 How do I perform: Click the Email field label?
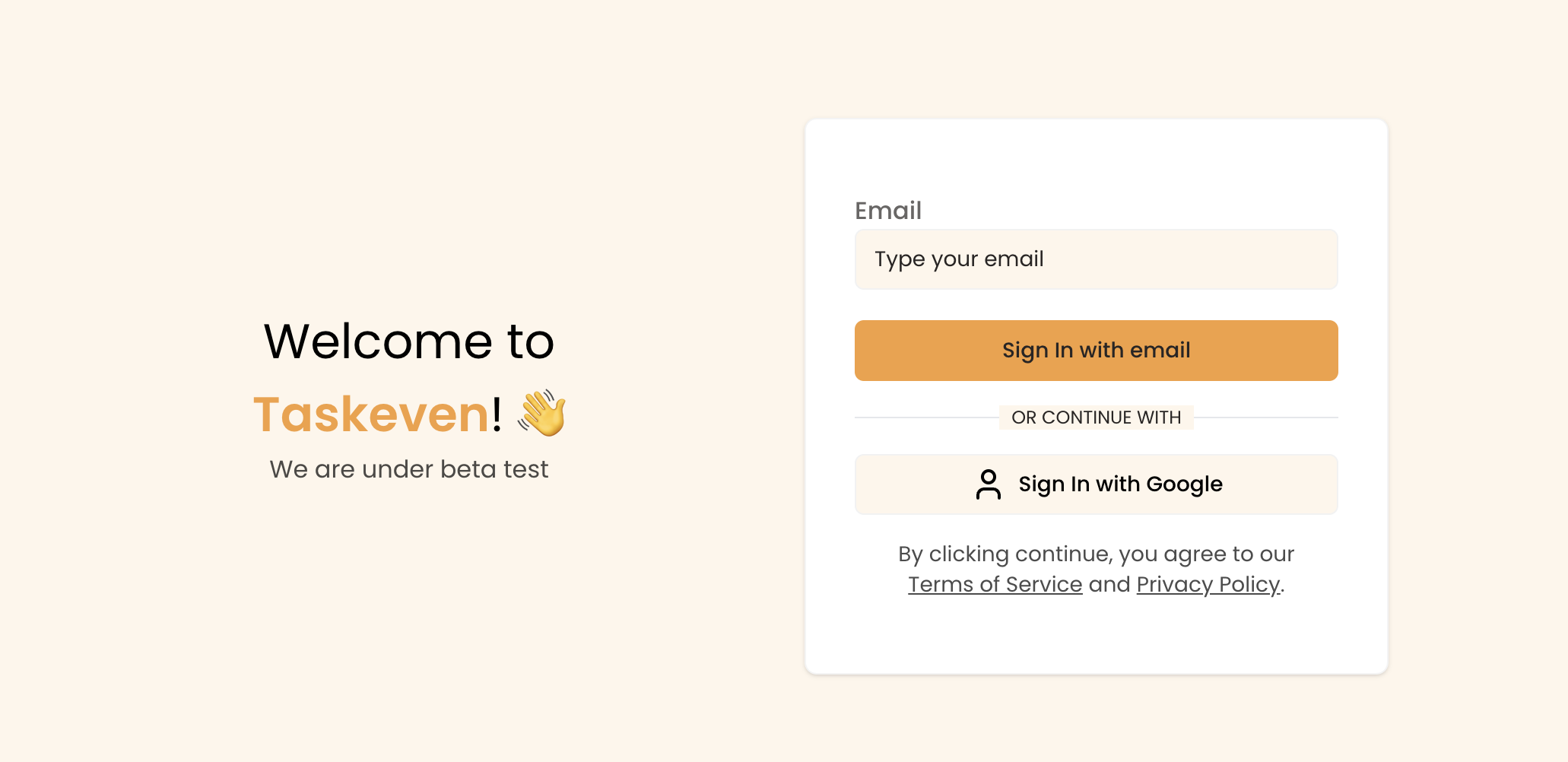[x=887, y=211]
